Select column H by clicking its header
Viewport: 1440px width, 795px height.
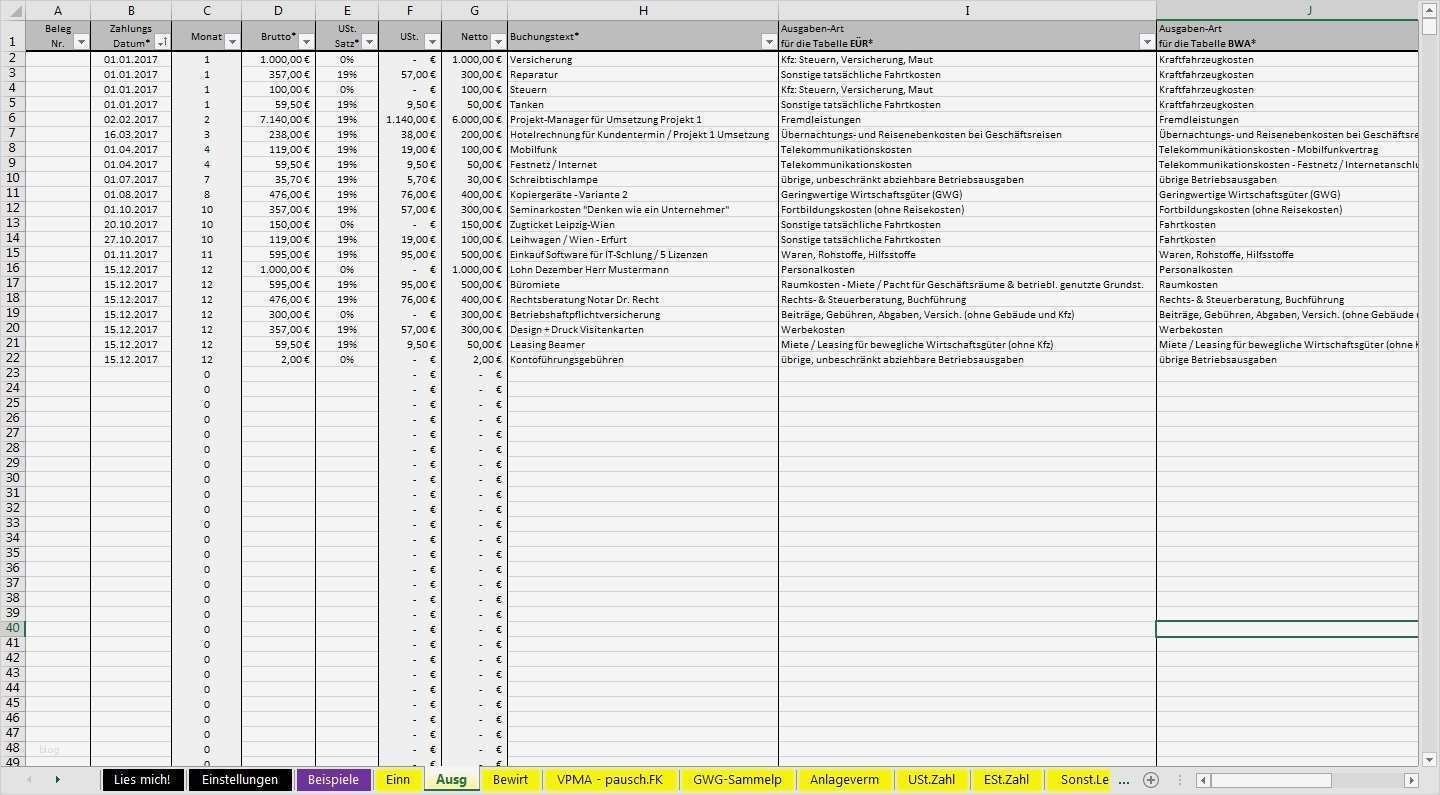pos(643,11)
